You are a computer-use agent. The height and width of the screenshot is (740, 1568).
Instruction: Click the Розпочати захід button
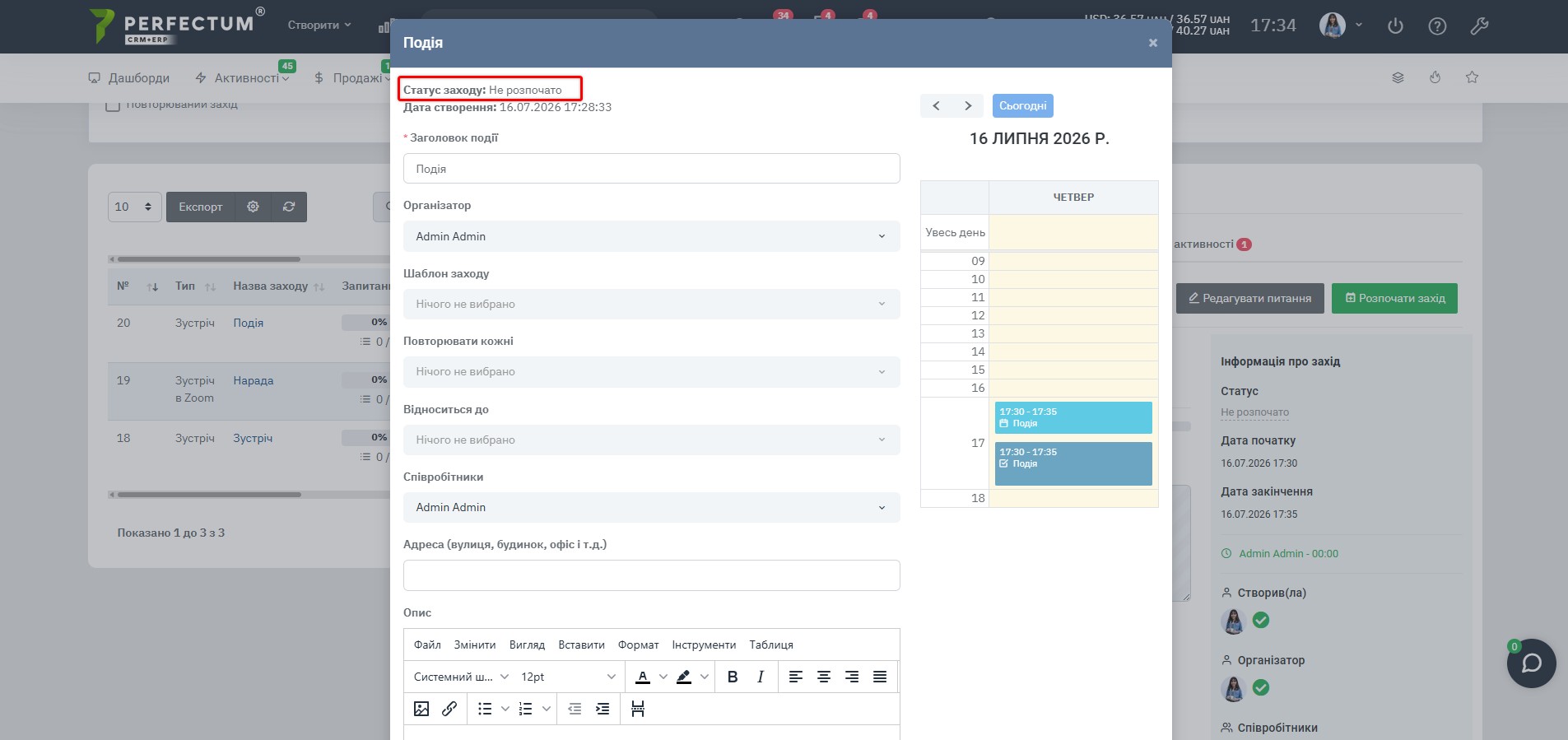click(1394, 298)
